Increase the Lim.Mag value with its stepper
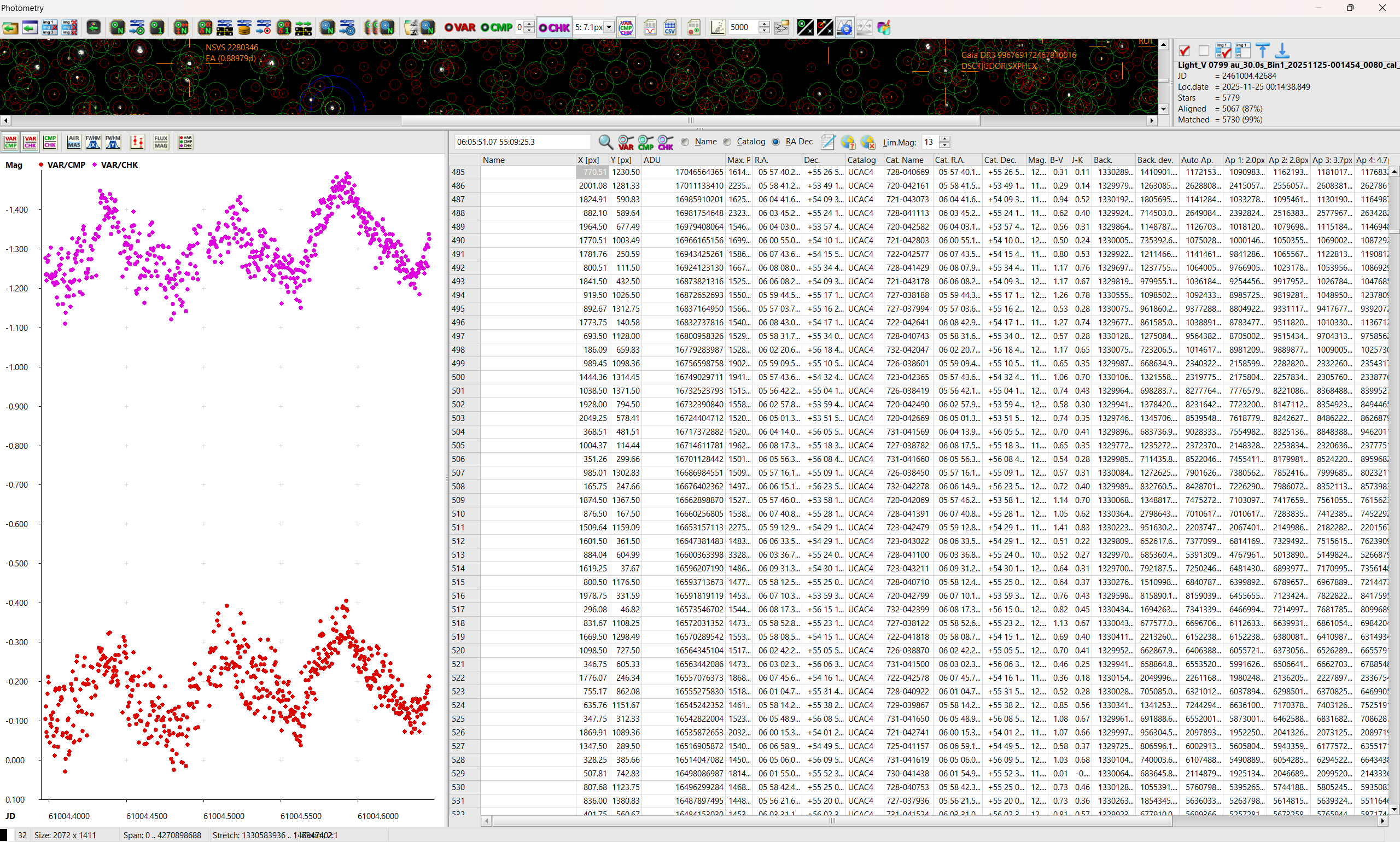Screen dimensions: 1400x842 tap(944, 138)
